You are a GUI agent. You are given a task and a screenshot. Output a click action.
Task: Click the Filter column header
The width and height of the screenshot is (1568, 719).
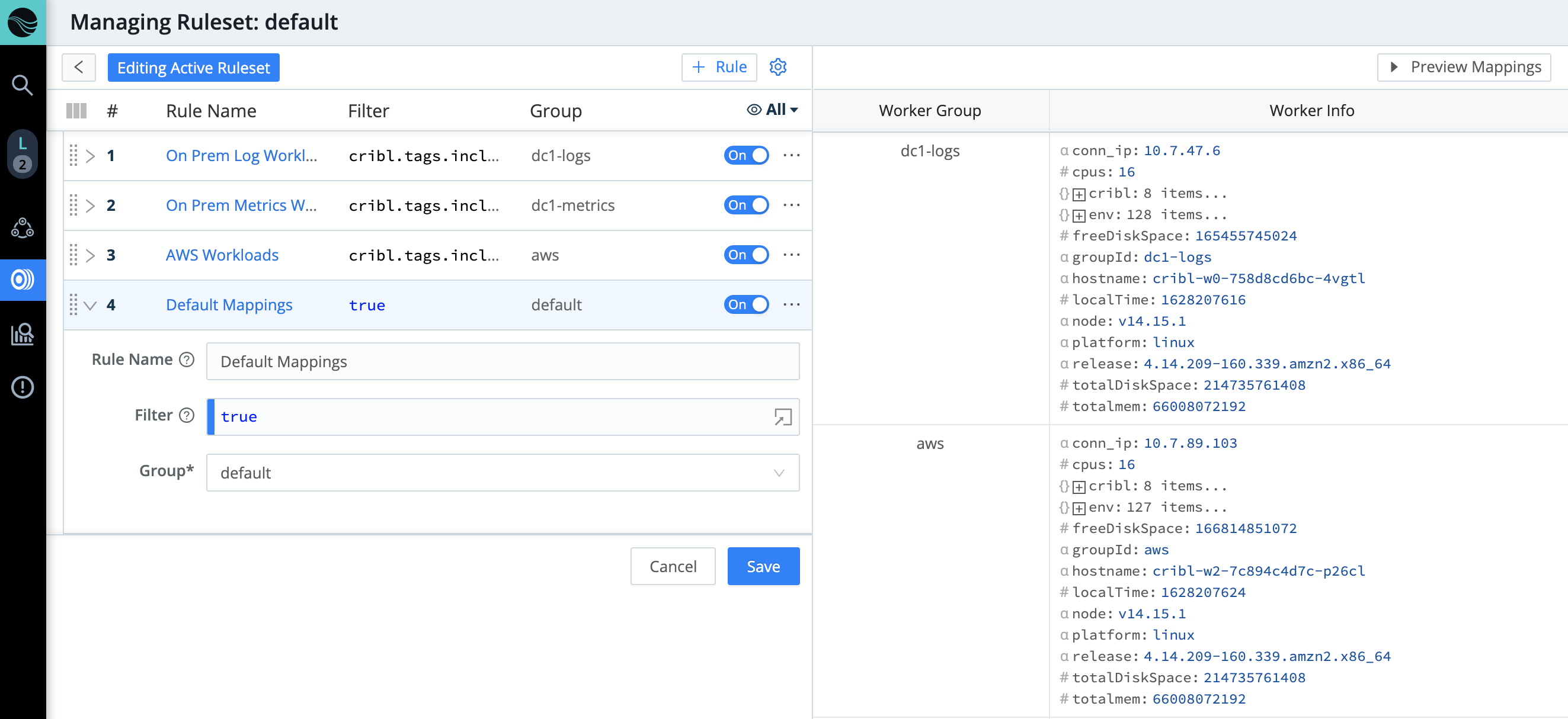coord(368,111)
